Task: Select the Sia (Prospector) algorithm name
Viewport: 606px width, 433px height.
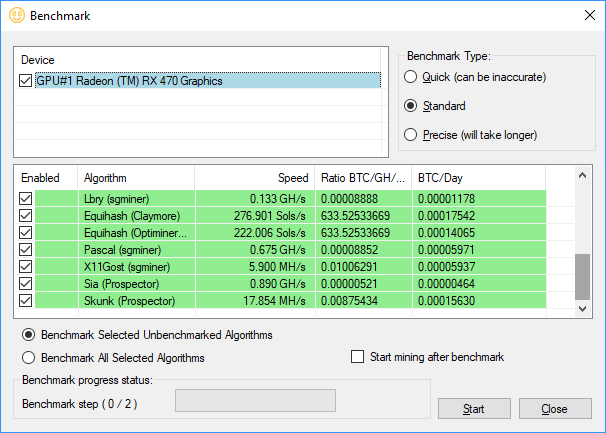Action: (x=121, y=284)
